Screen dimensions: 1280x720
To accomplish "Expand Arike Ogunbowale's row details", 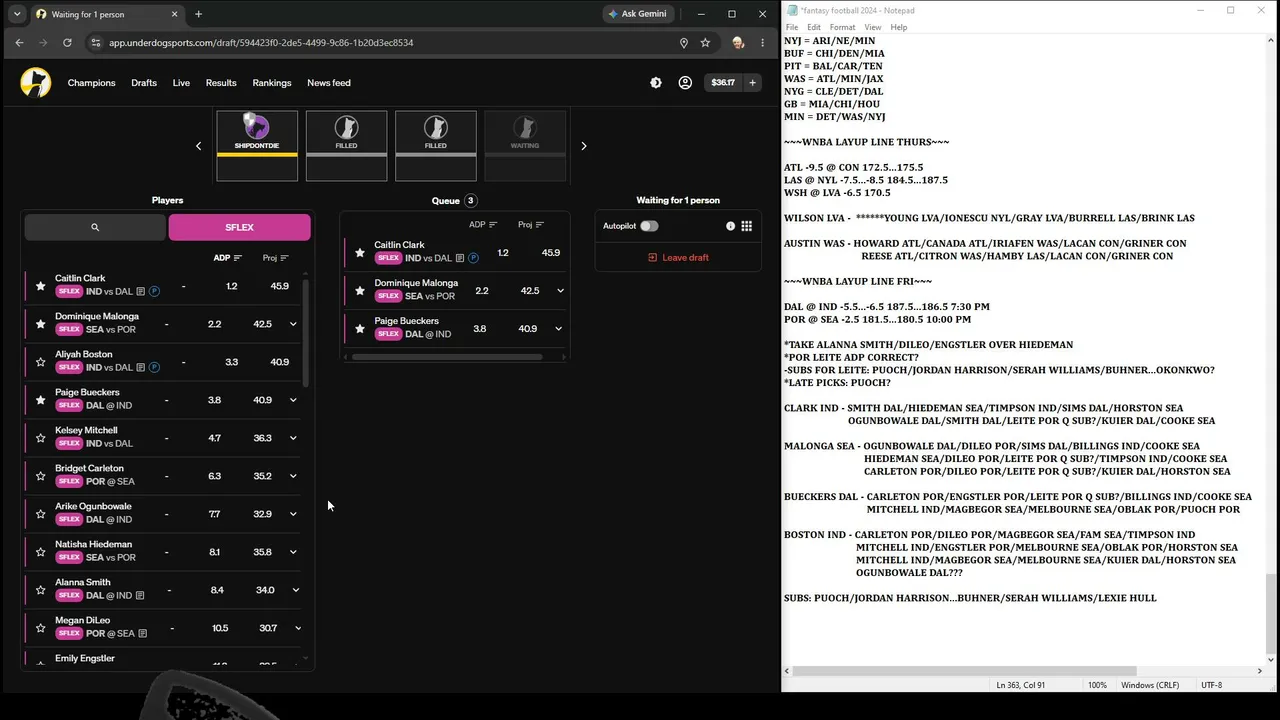I will click(x=293, y=514).
